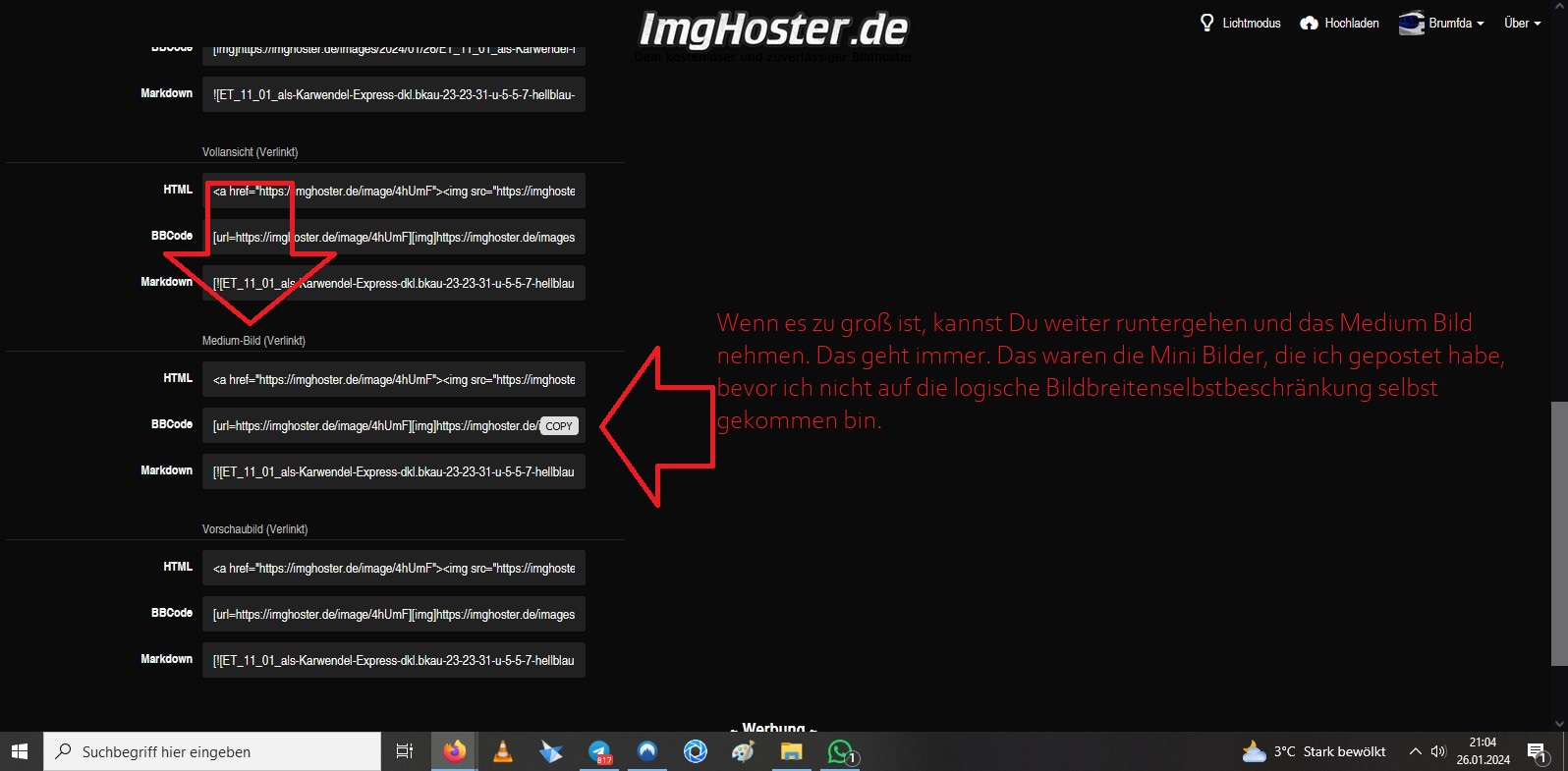Screen dimensions: 1568x771
Task: Click the volume speaker tray icon
Action: point(1438,751)
